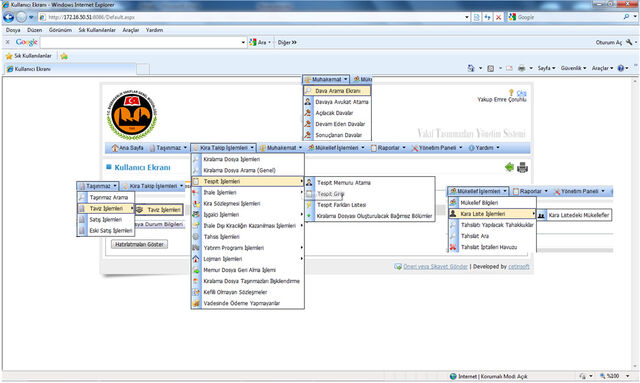Screen dimensions: 640x383
Task: Select Kira Sözleşmesi İşlemleri item
Action: 248,203
